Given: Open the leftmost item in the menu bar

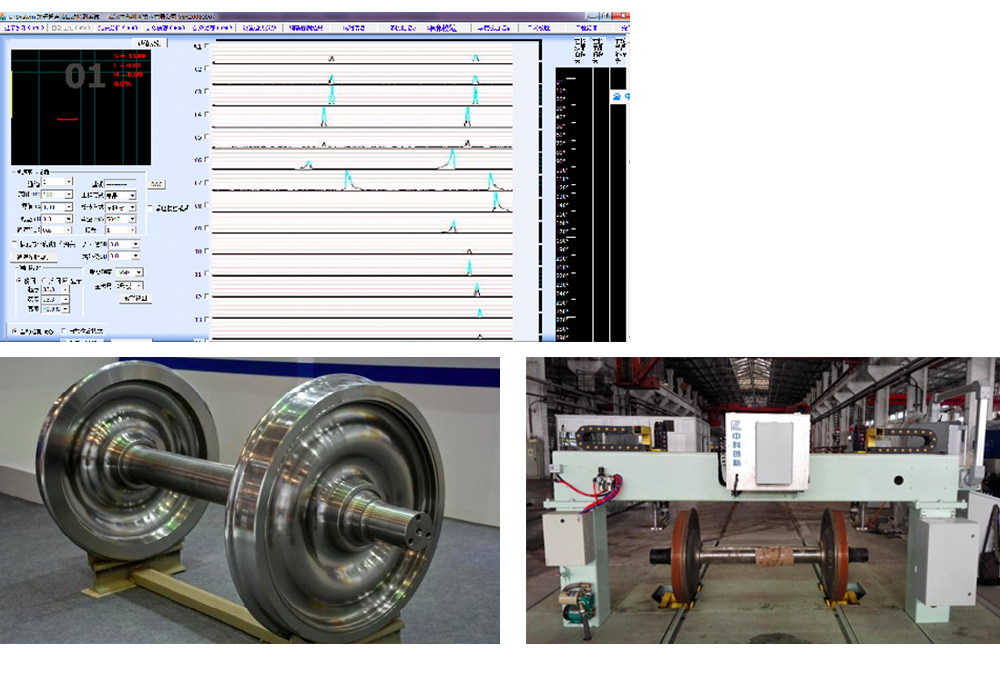Looking at the screenshot, I should pos(22,29).
